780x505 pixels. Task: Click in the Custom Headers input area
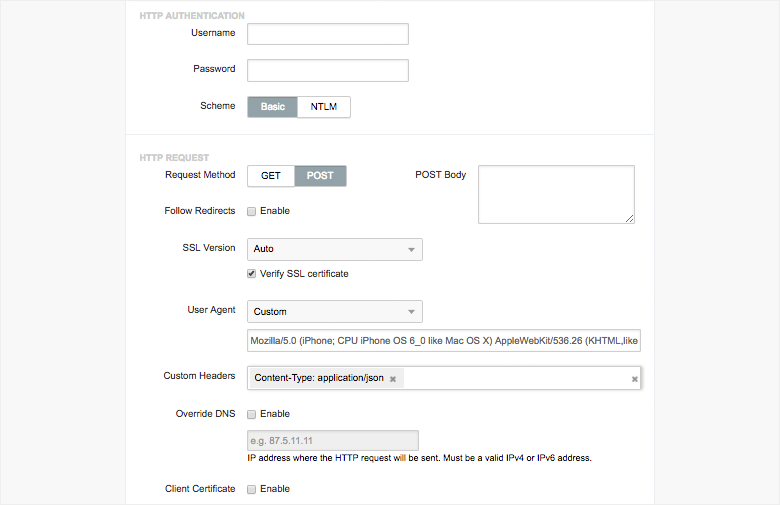[x=515, y=378]
